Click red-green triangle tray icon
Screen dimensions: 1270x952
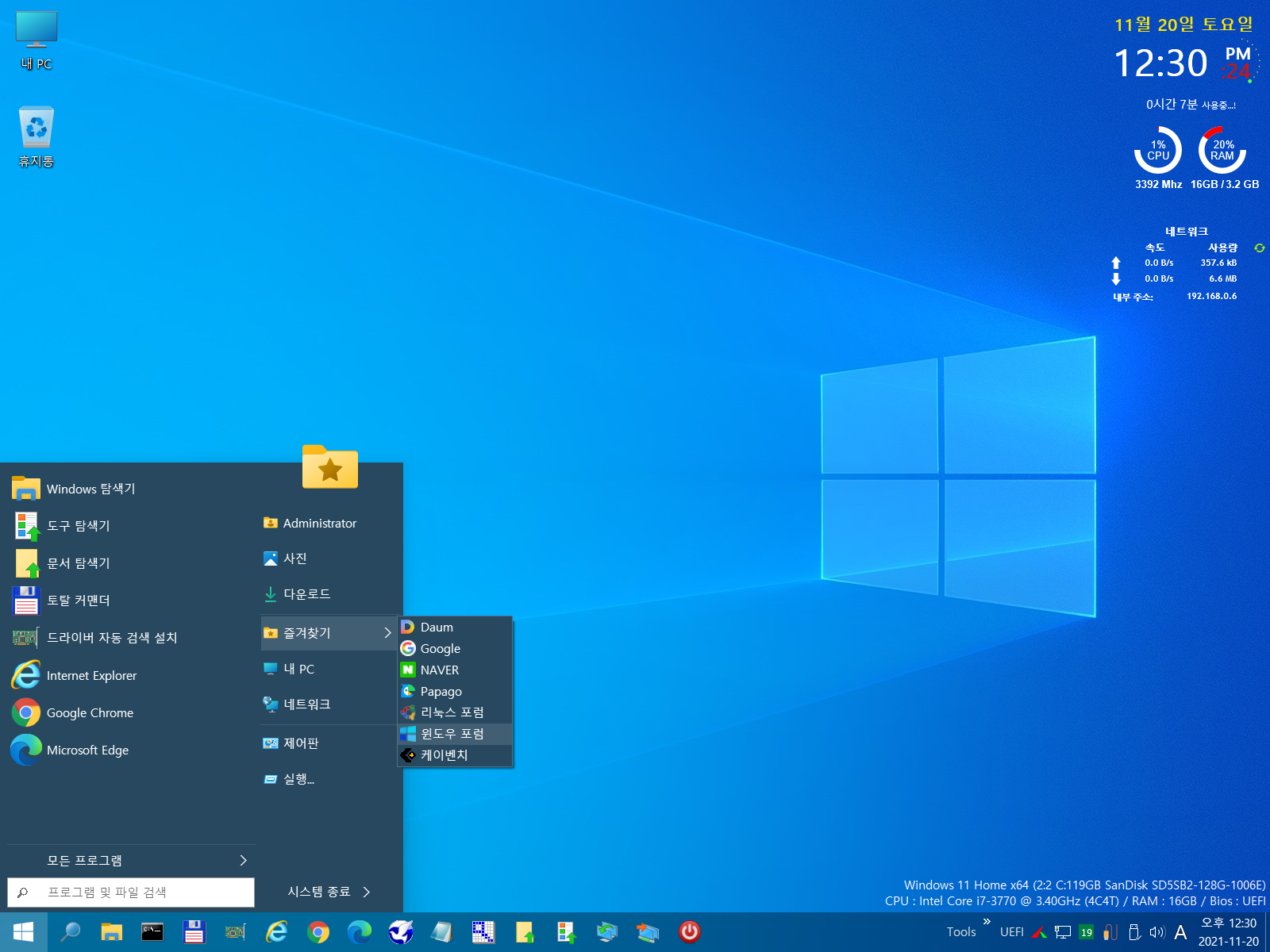point(1039,933)
